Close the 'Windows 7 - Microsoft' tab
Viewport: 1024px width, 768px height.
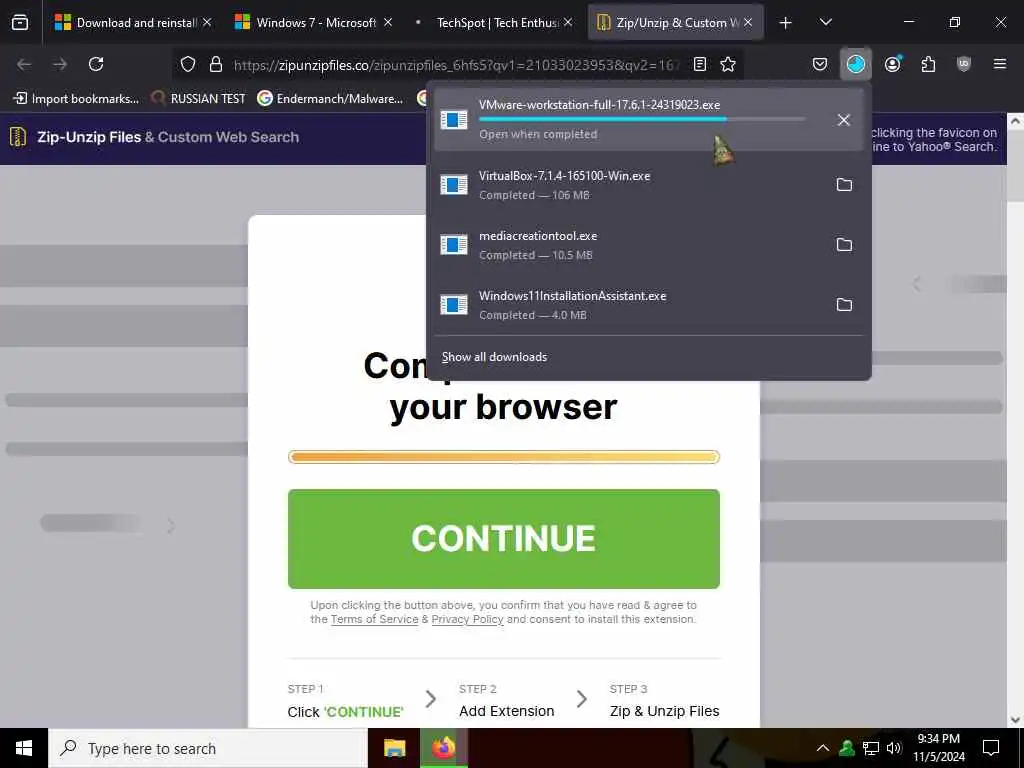pos(388,22)
